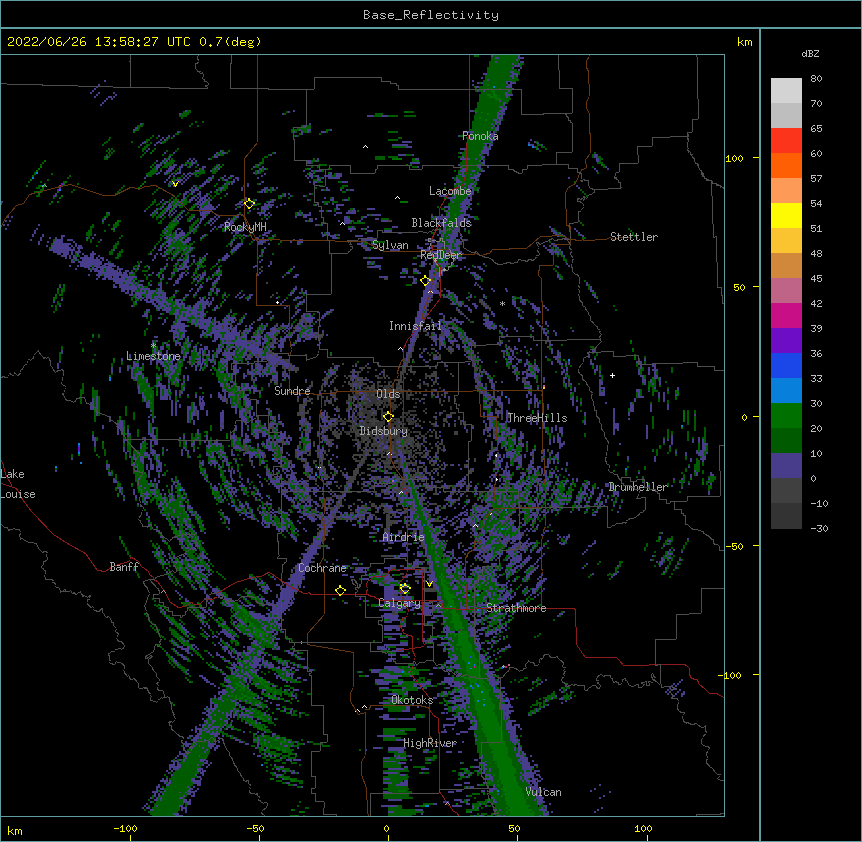
Task: Click the -100 tick on horizontal axis
Action: pyautogui.click(x=125, y=828)
